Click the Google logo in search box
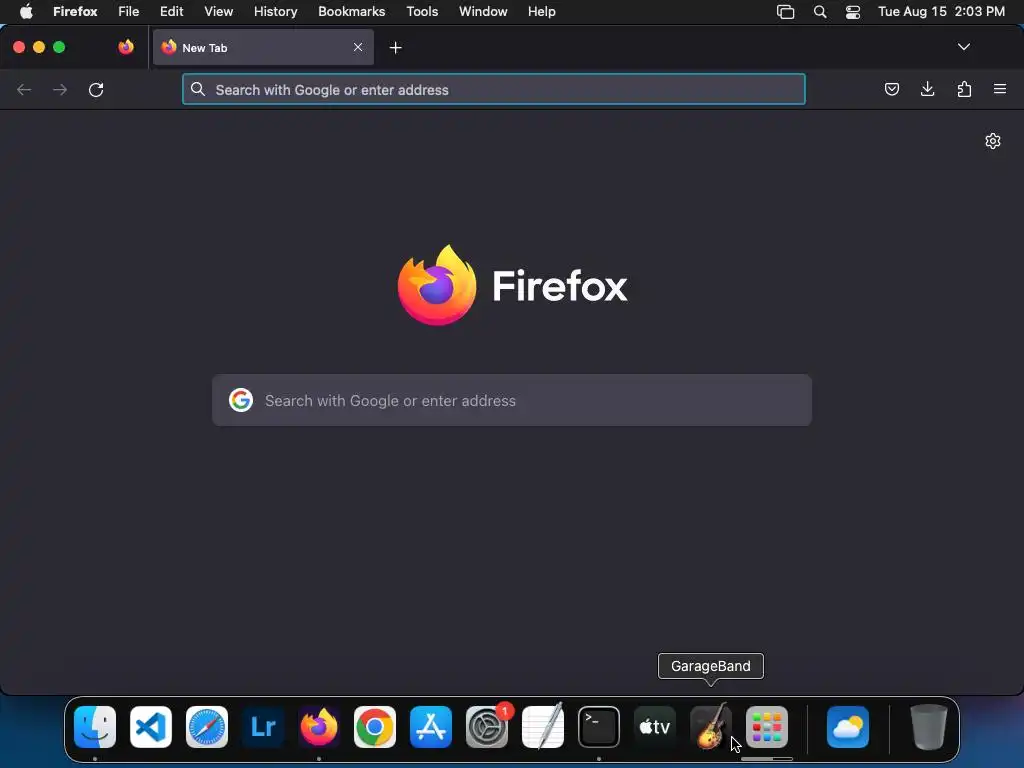 (240, 400)
